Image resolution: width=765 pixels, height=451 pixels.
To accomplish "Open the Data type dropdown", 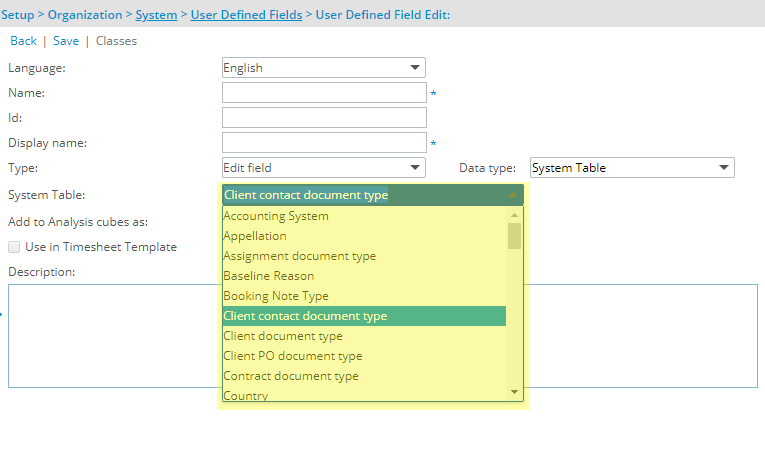I will point(632,167).
